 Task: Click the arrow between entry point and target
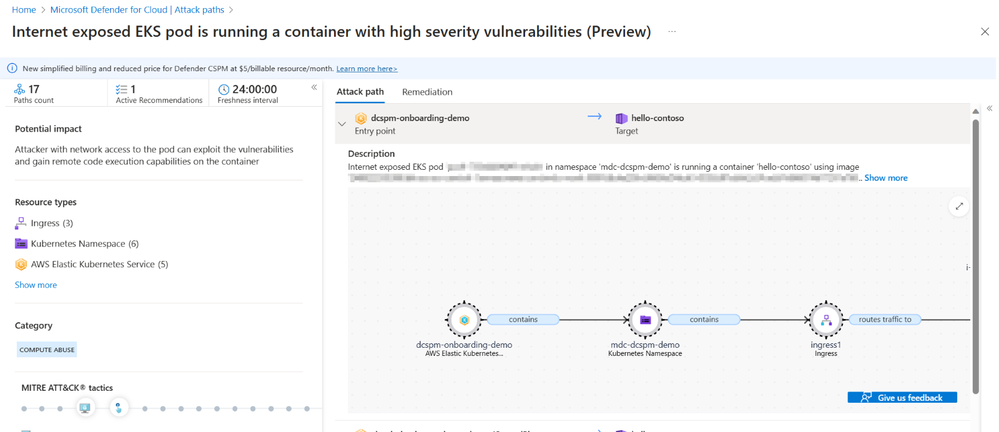pos(594,117)
